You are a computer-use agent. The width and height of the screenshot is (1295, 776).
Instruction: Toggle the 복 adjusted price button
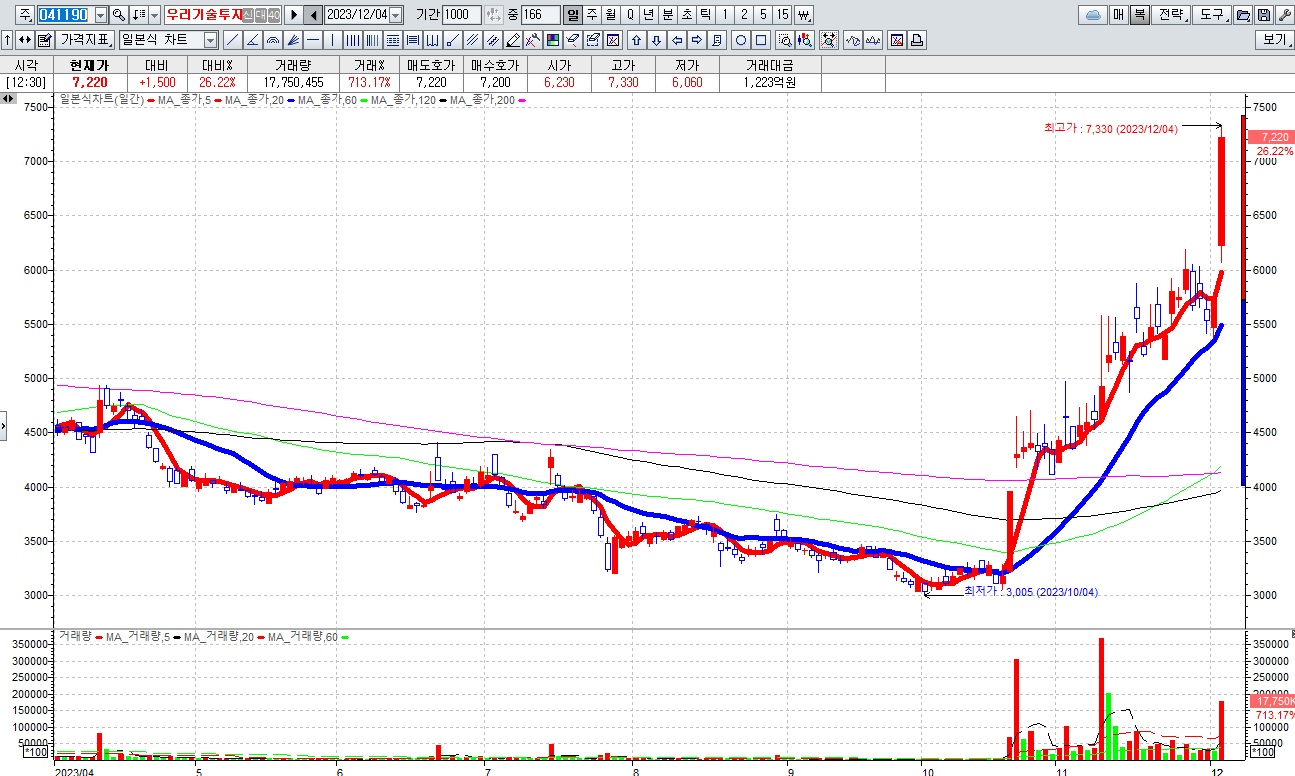click(x=1139, y=15)
